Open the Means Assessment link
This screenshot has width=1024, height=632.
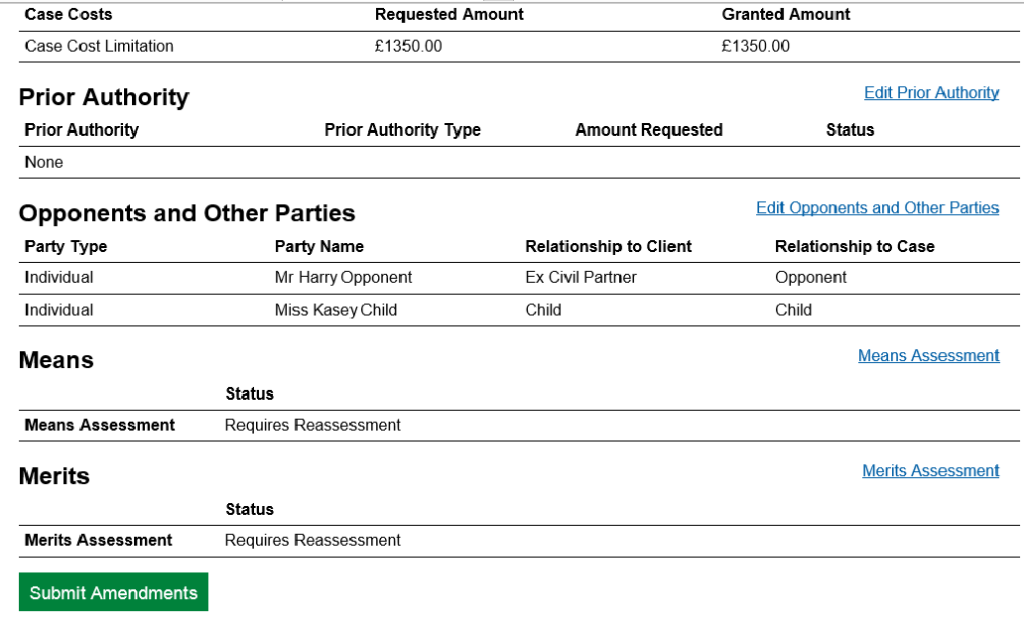click(x=928, y=356)
